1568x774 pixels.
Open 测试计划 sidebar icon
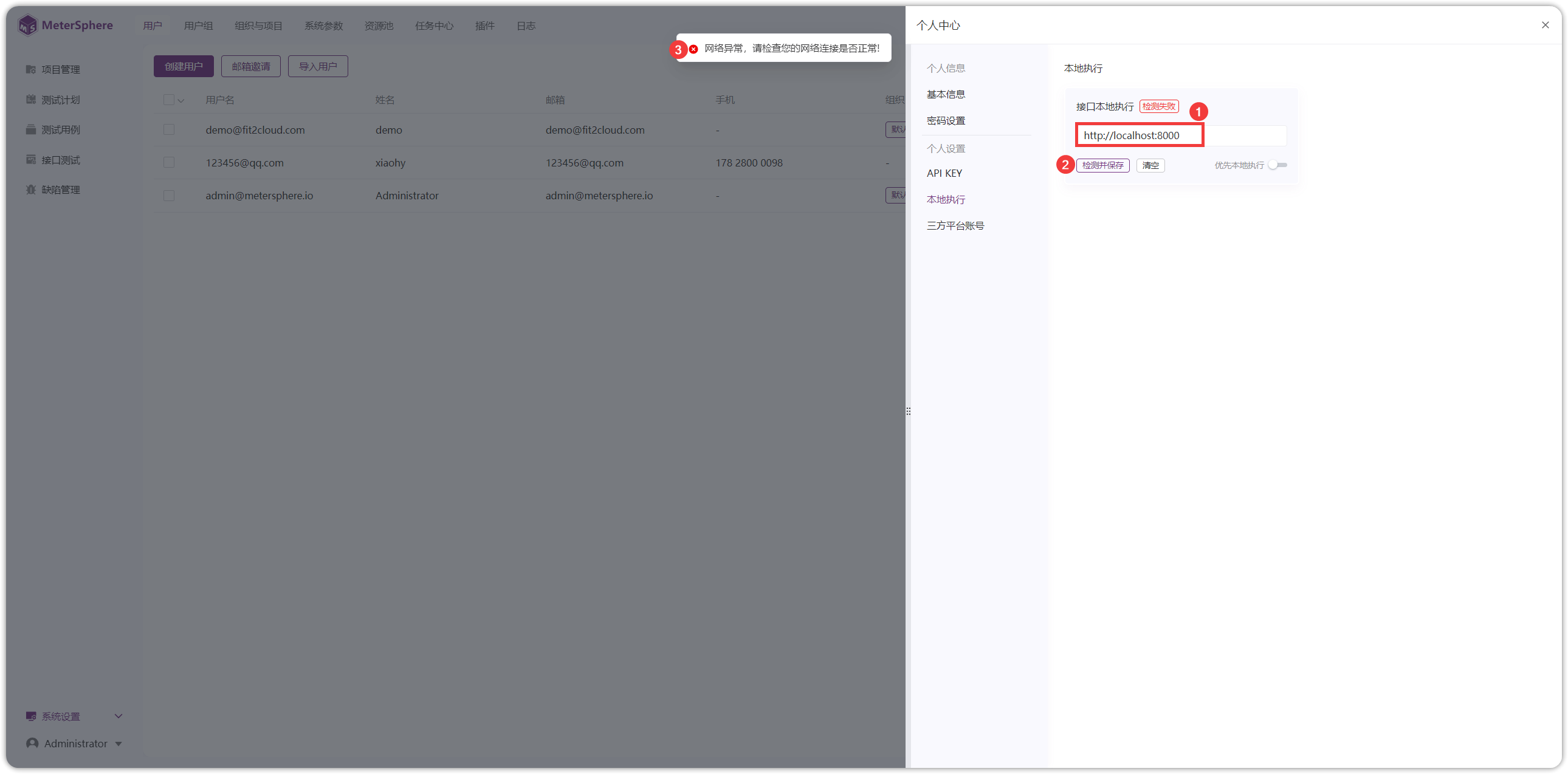click(x=30, y=99)
